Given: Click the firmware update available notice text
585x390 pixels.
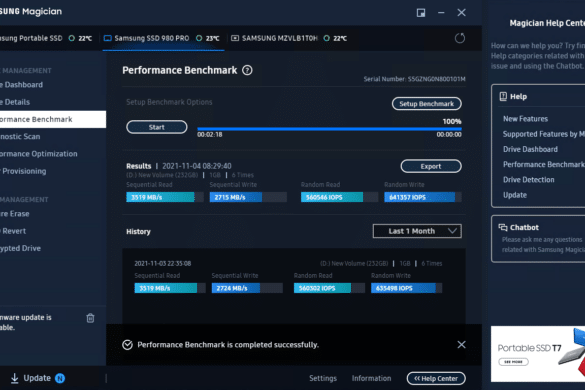Looking at the screenshot, I should (x=26, y=322).
